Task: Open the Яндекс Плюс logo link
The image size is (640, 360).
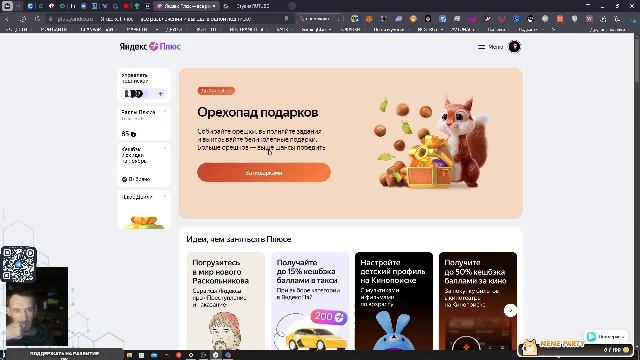Action: tap(150, 47)
